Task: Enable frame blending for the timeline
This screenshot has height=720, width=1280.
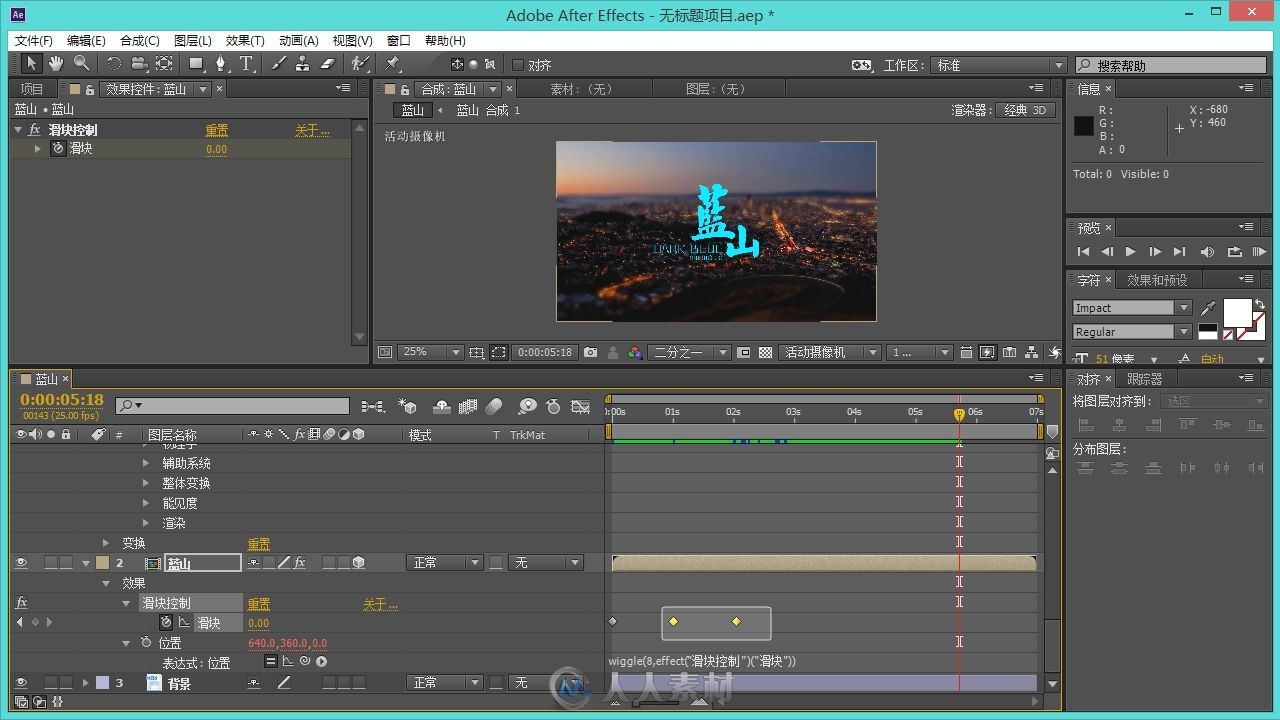Action: (468, 406)
